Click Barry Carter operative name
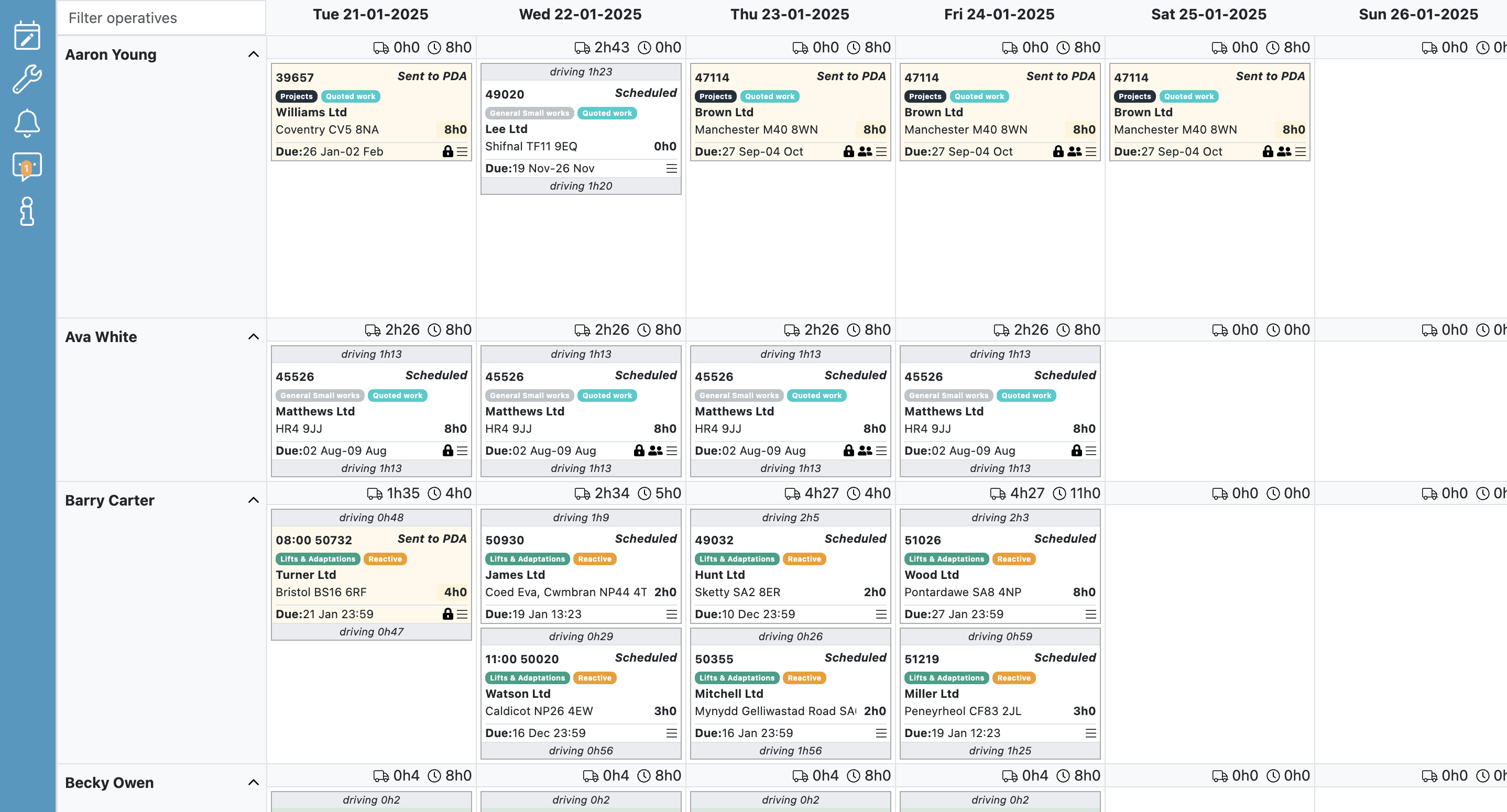Viewport: 1507px width, 812px height. (x=110, y=500)
